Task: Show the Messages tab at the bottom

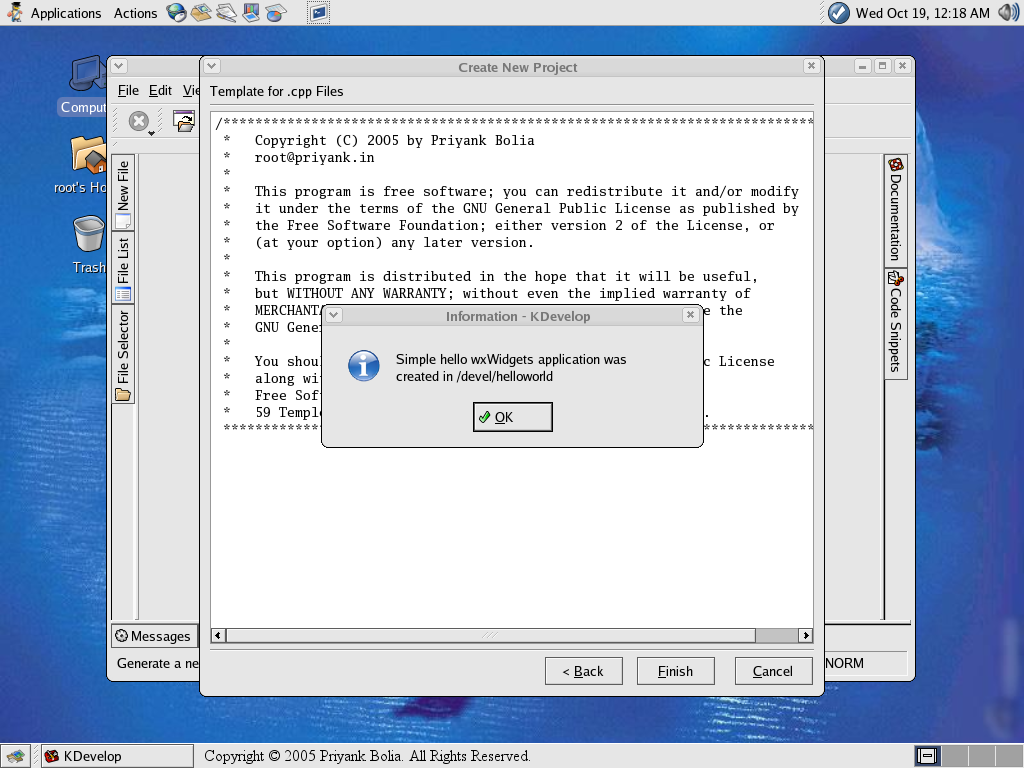Action: [x=153, y=636]
